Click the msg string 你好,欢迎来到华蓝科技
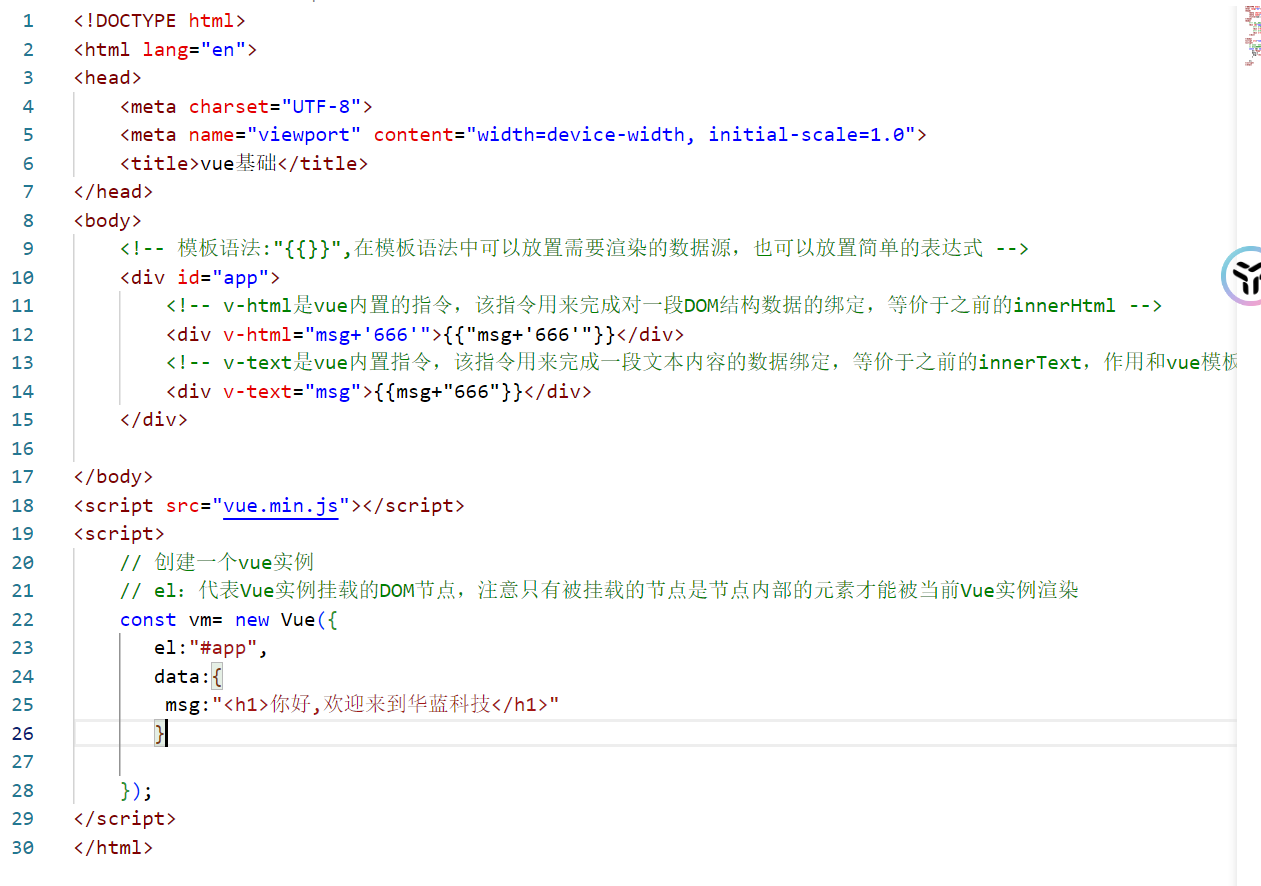 (x=385, y=704)
